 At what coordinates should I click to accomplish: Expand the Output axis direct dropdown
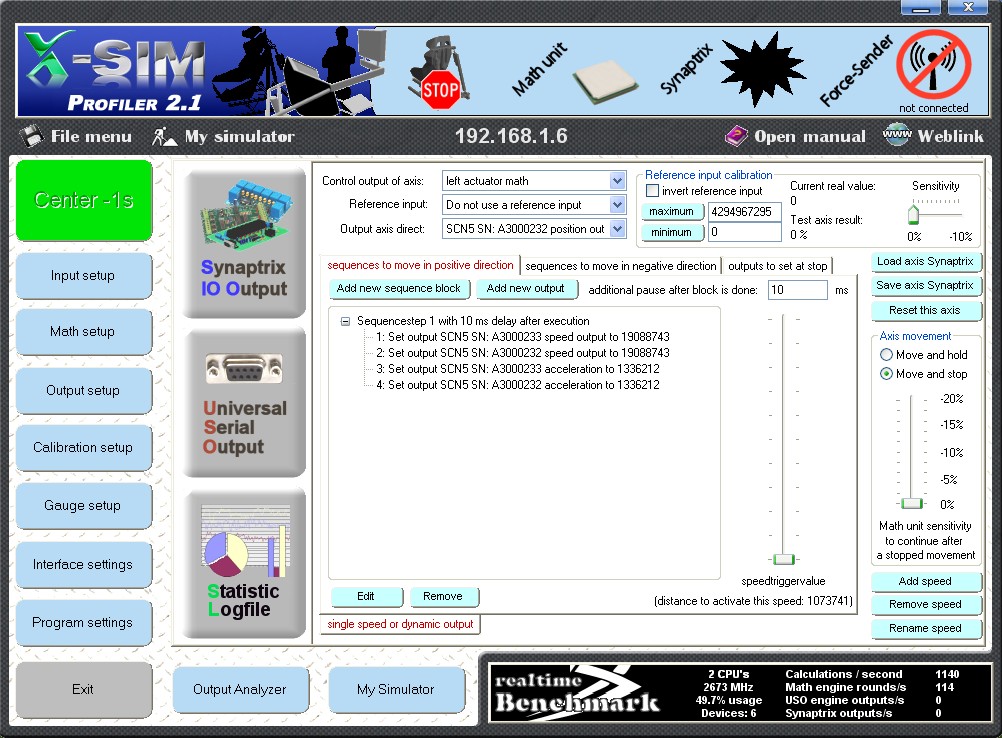(x=617, y=229)
